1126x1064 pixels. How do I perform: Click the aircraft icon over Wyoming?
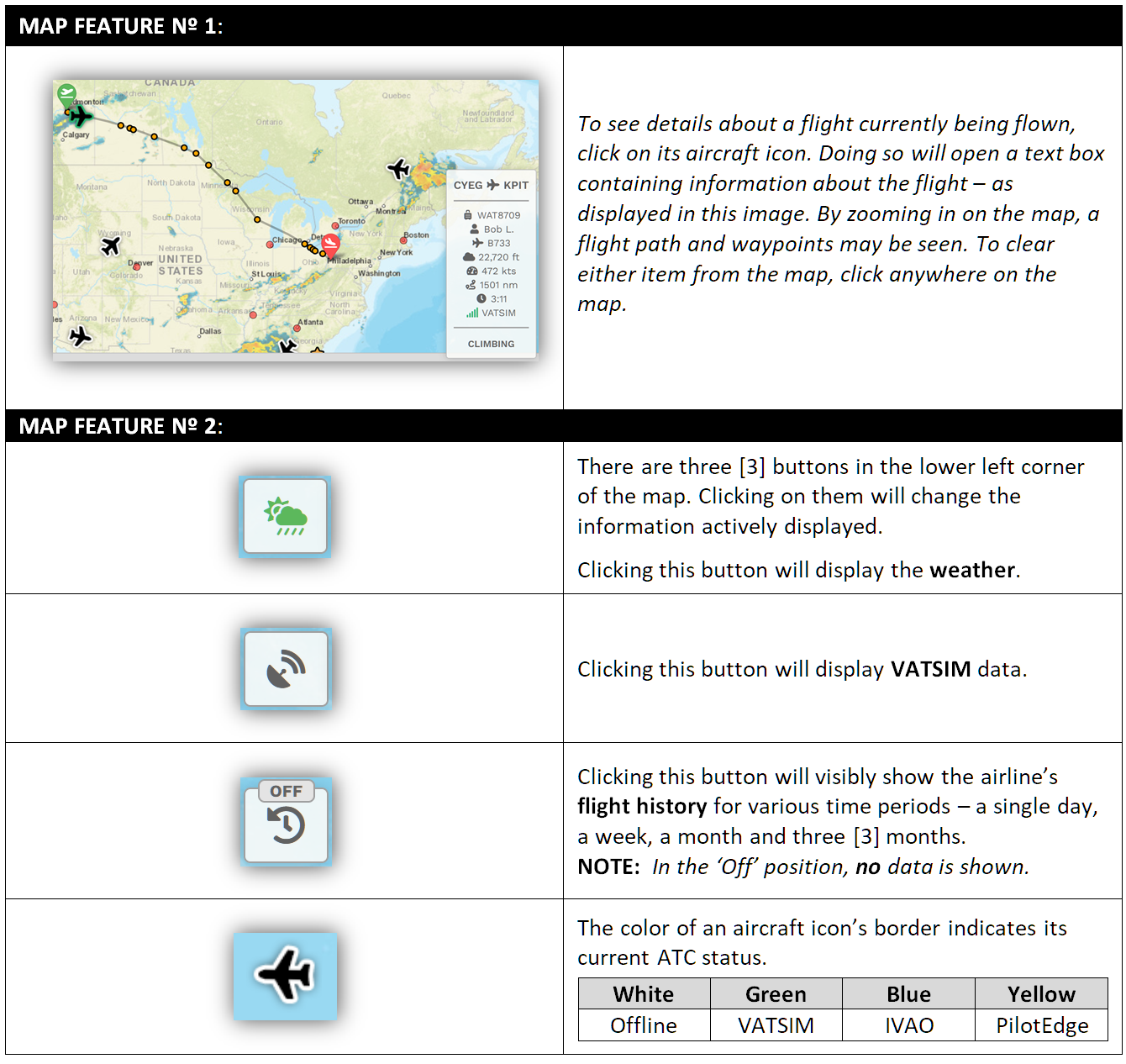(110, 245)
